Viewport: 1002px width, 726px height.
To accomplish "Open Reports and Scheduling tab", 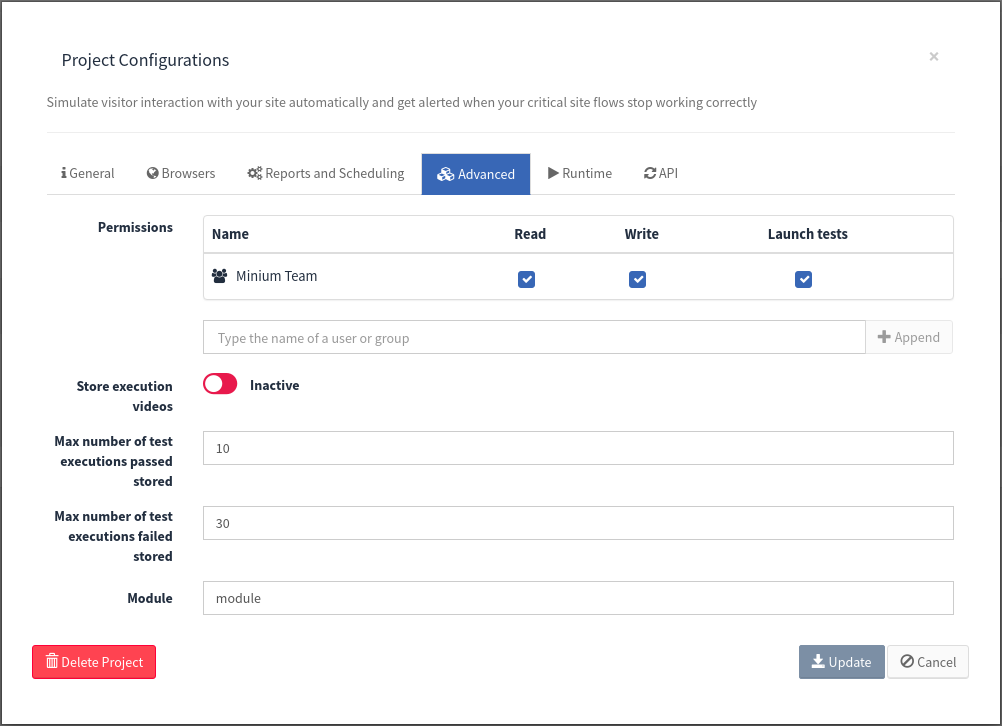I will (x=326, y=174).
